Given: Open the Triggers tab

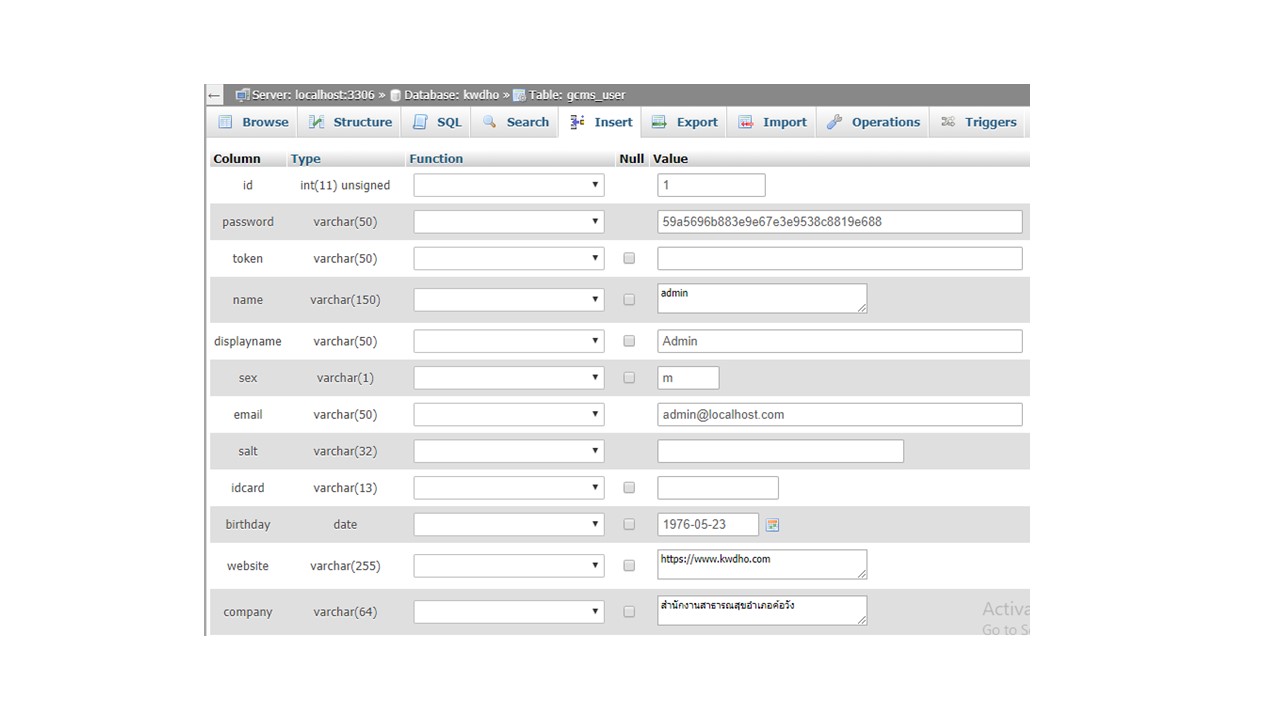Looking at the screenshot, I should tap(978, 122).
